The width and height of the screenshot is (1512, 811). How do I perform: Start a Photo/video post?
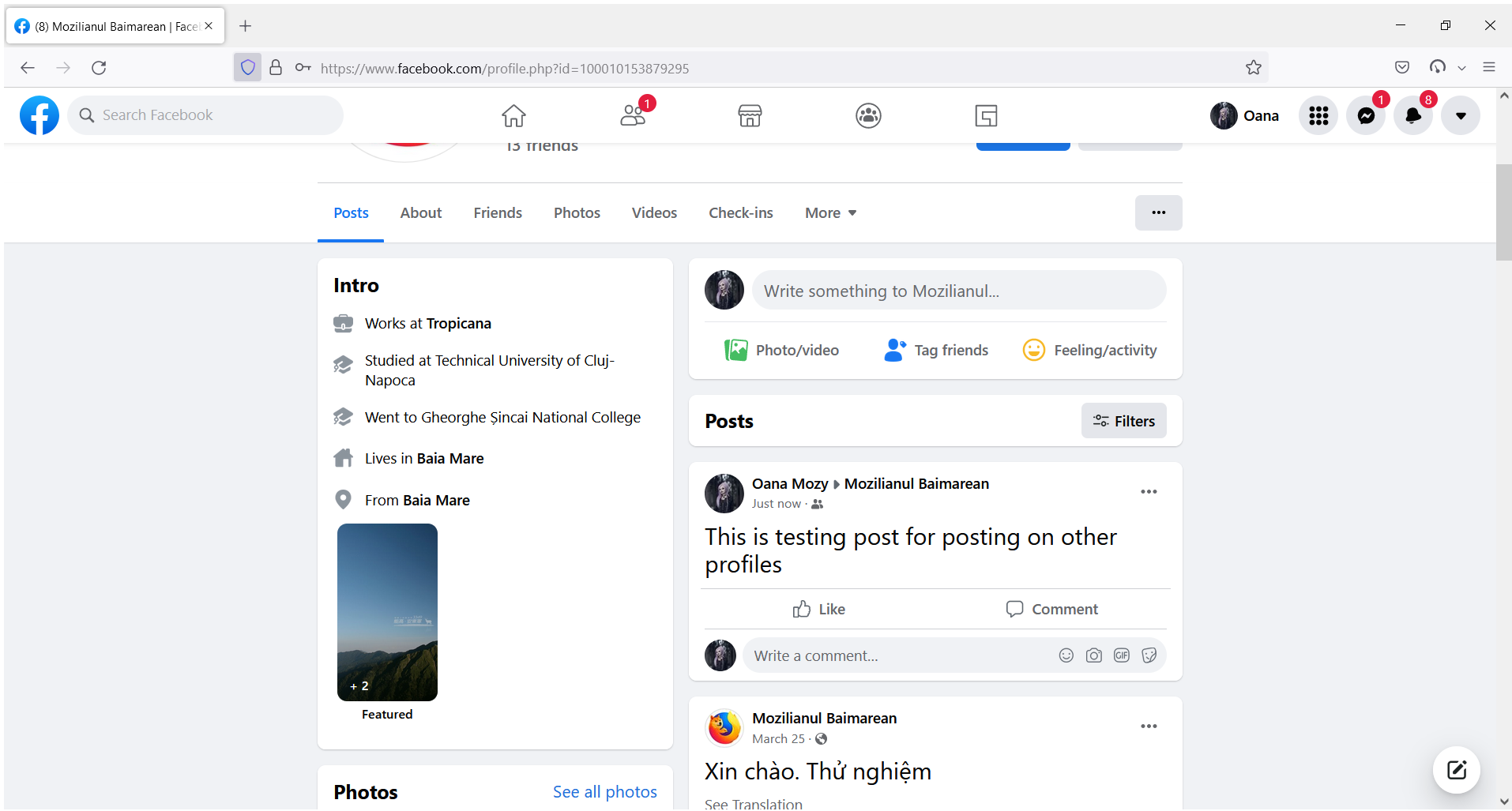781,350
